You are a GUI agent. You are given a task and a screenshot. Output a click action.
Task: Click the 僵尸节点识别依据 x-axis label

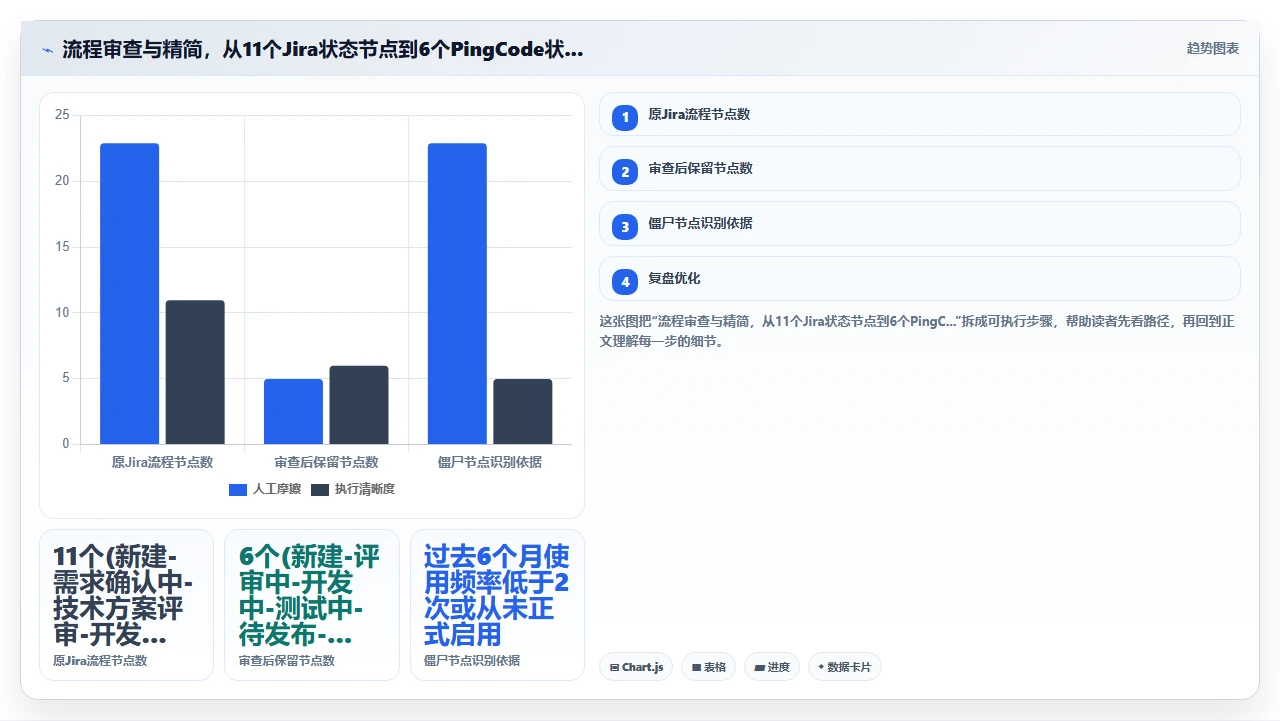(490, 462)
